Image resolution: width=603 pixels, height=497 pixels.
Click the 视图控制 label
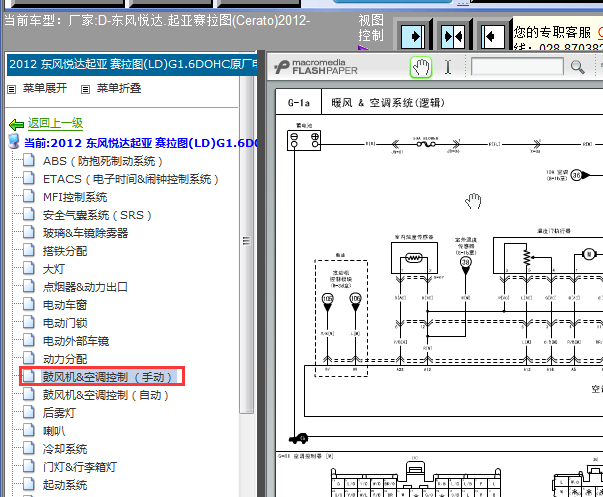(371, 28)
